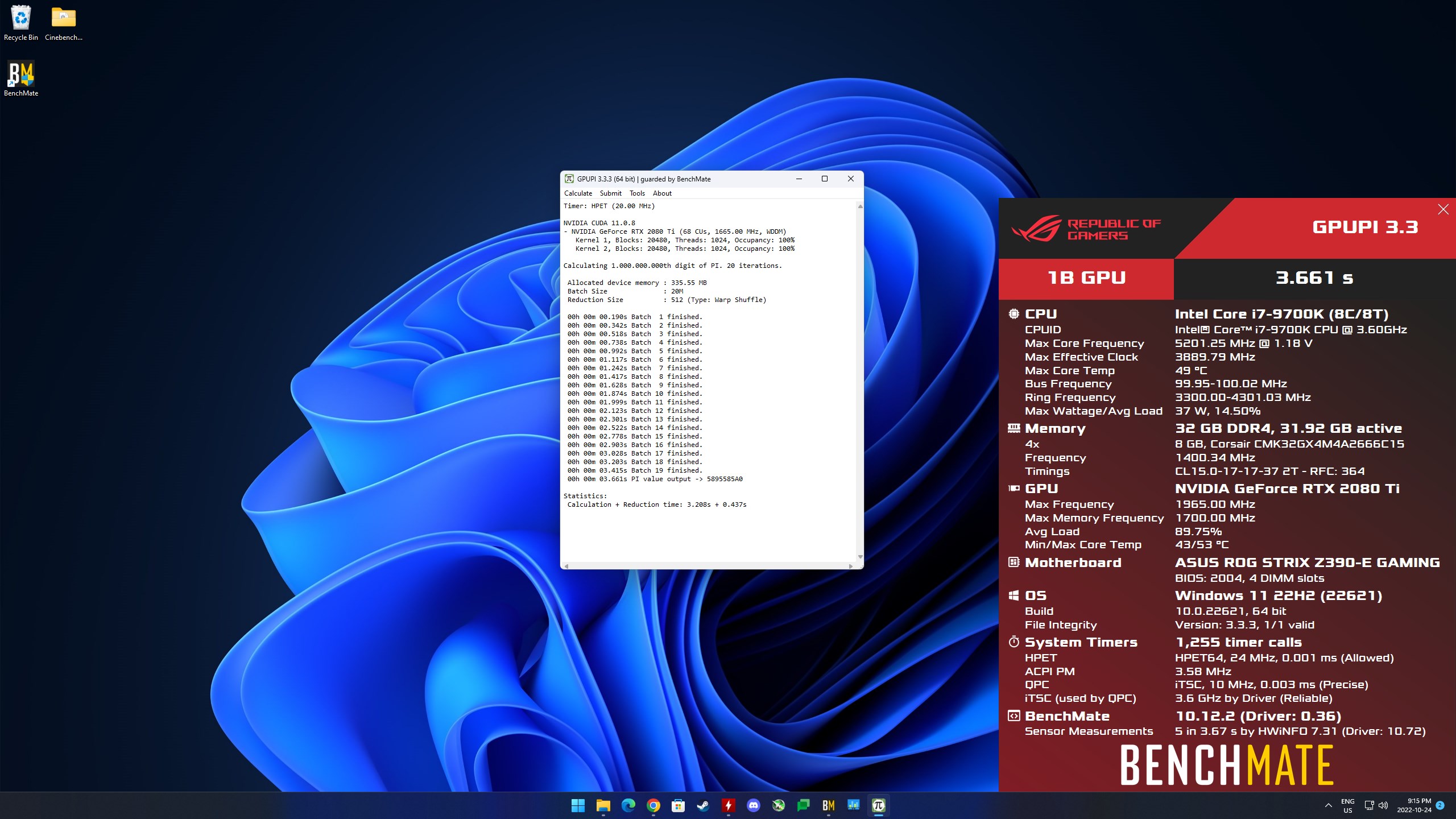Screen dimensions: 1456x819
Task: Open Google Chrome from the taskbar
Action: 653,805
